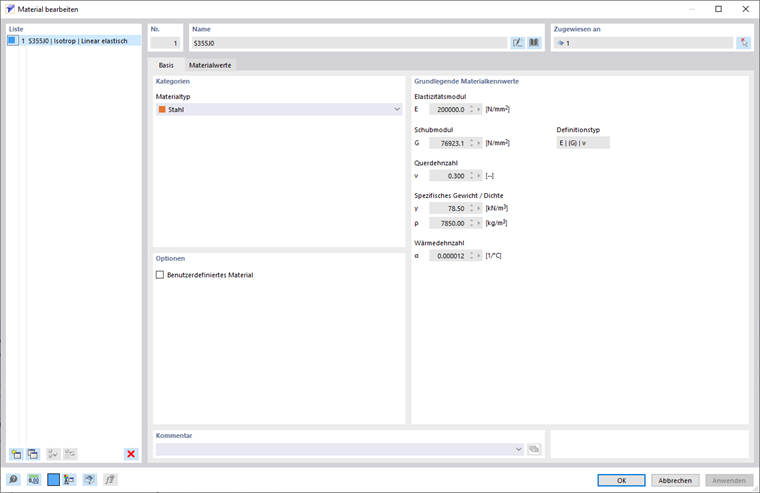
Task: Click the Optionen heading
Action: 170,258
